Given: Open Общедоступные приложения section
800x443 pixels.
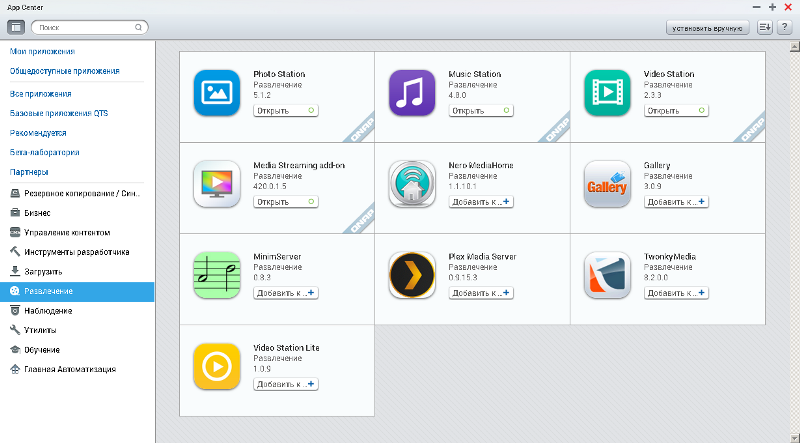Looking at the screenshot, I should coord(65,71).
